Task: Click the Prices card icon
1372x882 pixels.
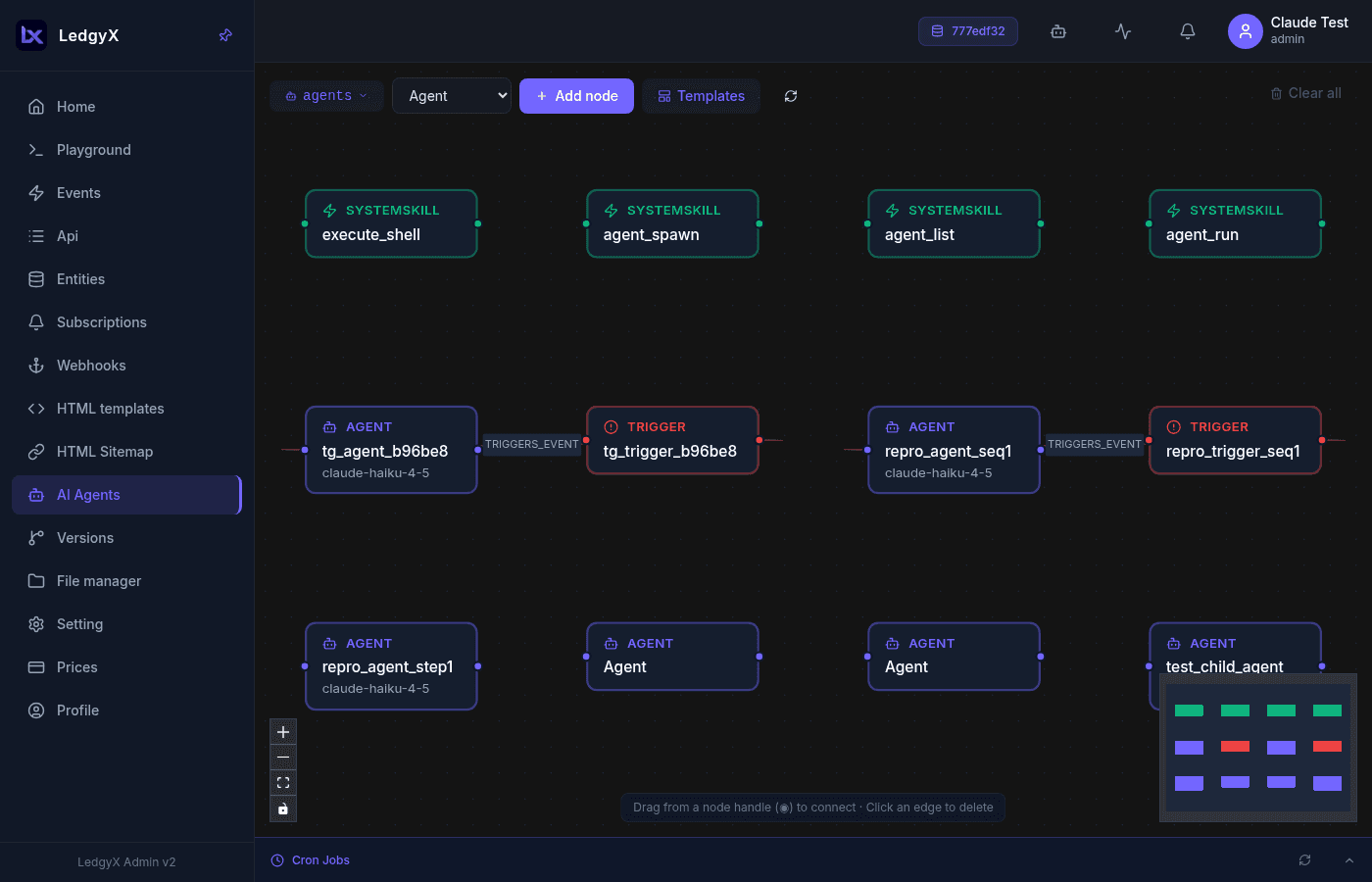Action: click(36, 667)
